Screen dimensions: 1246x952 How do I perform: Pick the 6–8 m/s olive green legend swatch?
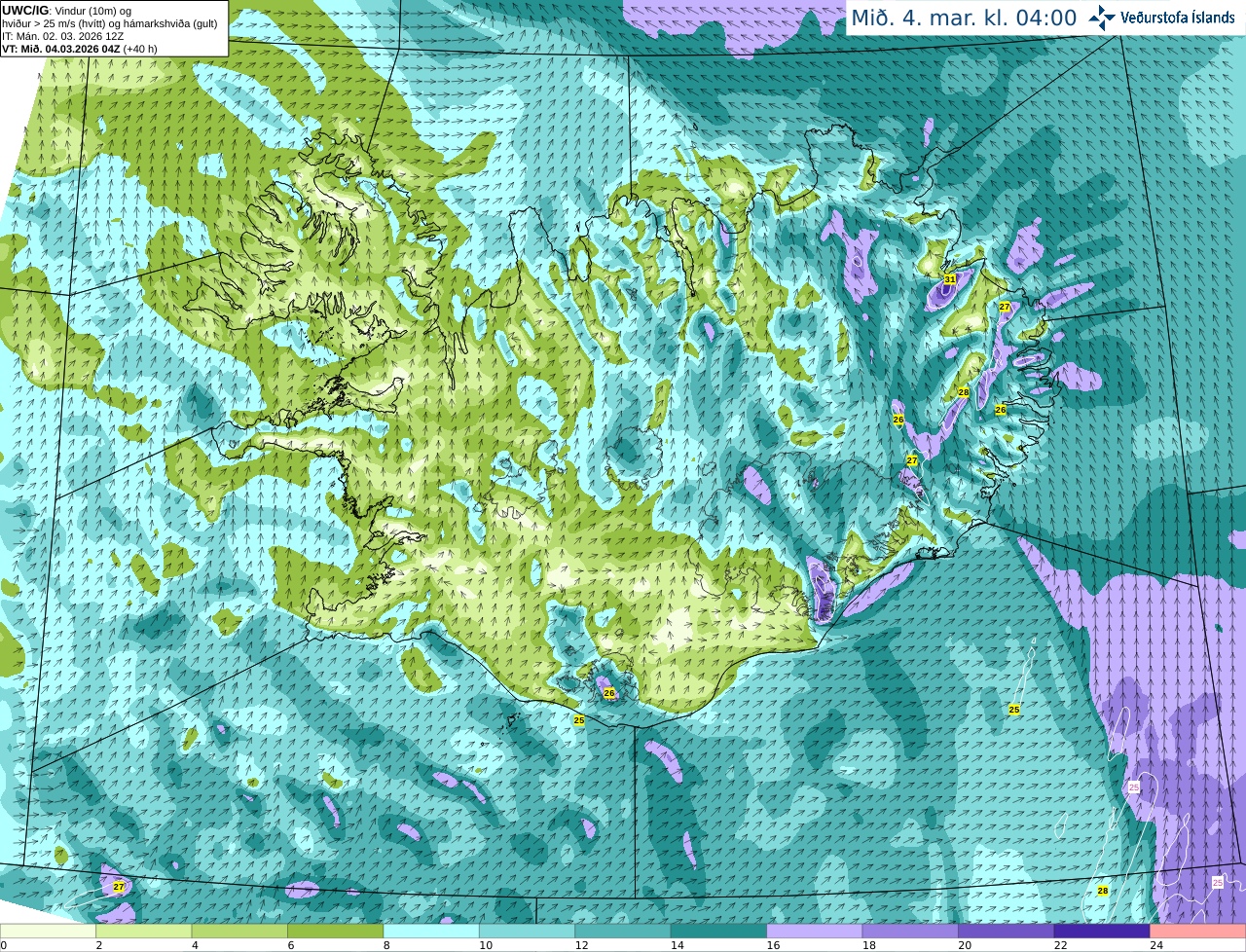coord(336,931)
